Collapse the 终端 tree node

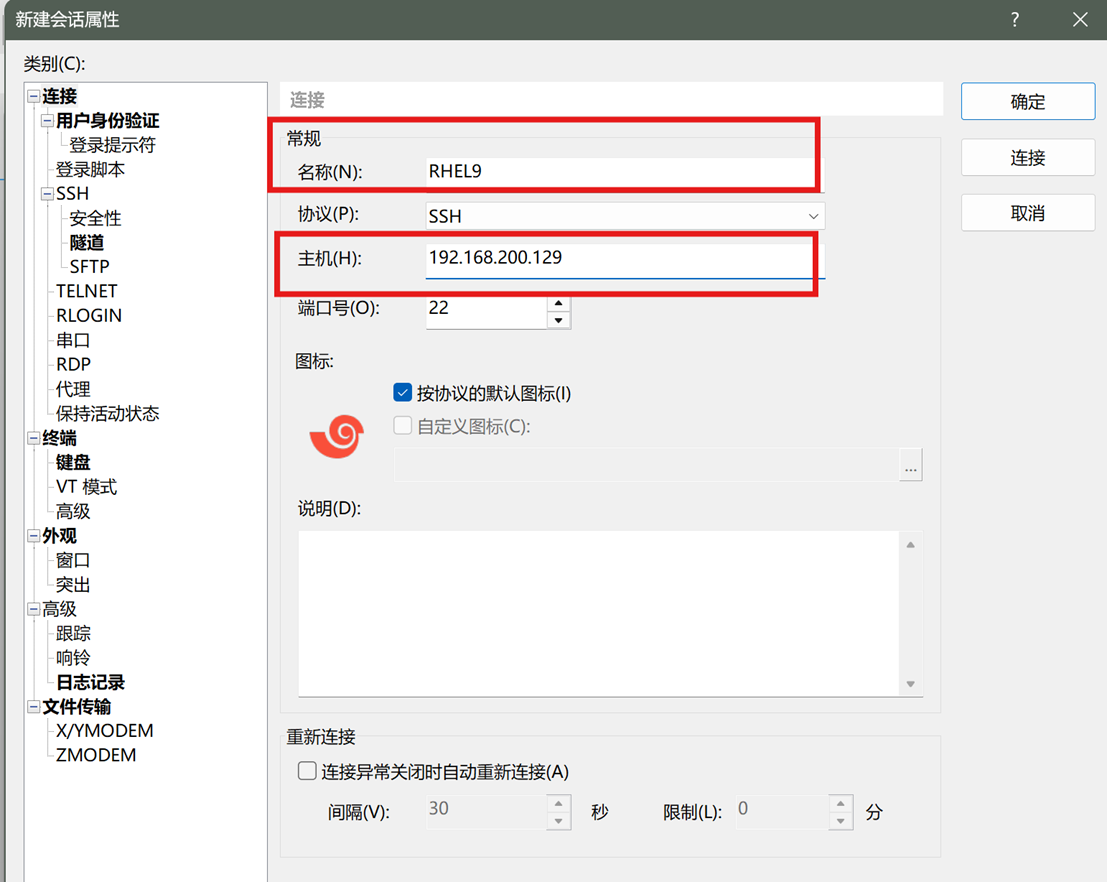click(33, 438)
